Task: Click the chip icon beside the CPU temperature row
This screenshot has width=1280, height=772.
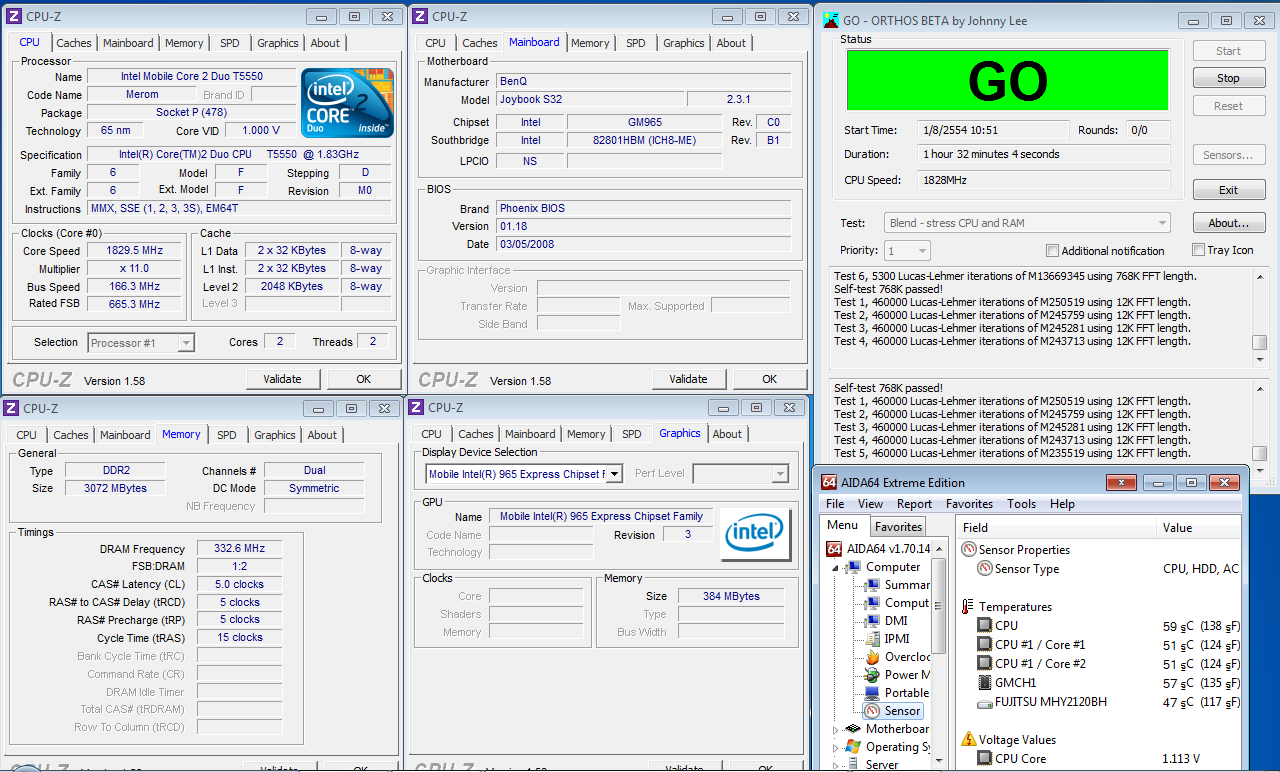Action: pyautogui.click(x=985, y=626)
